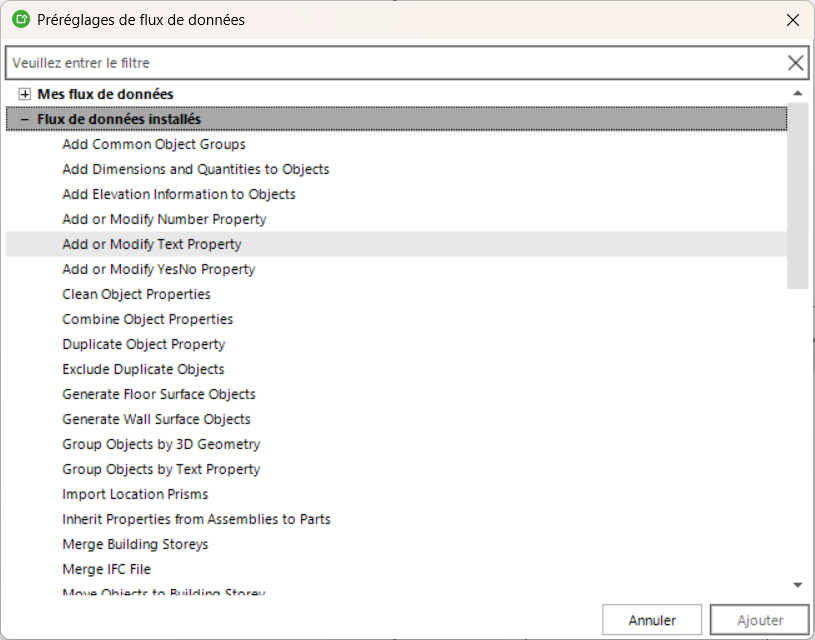Select Import Location Prisms preset

coord(135,494)
